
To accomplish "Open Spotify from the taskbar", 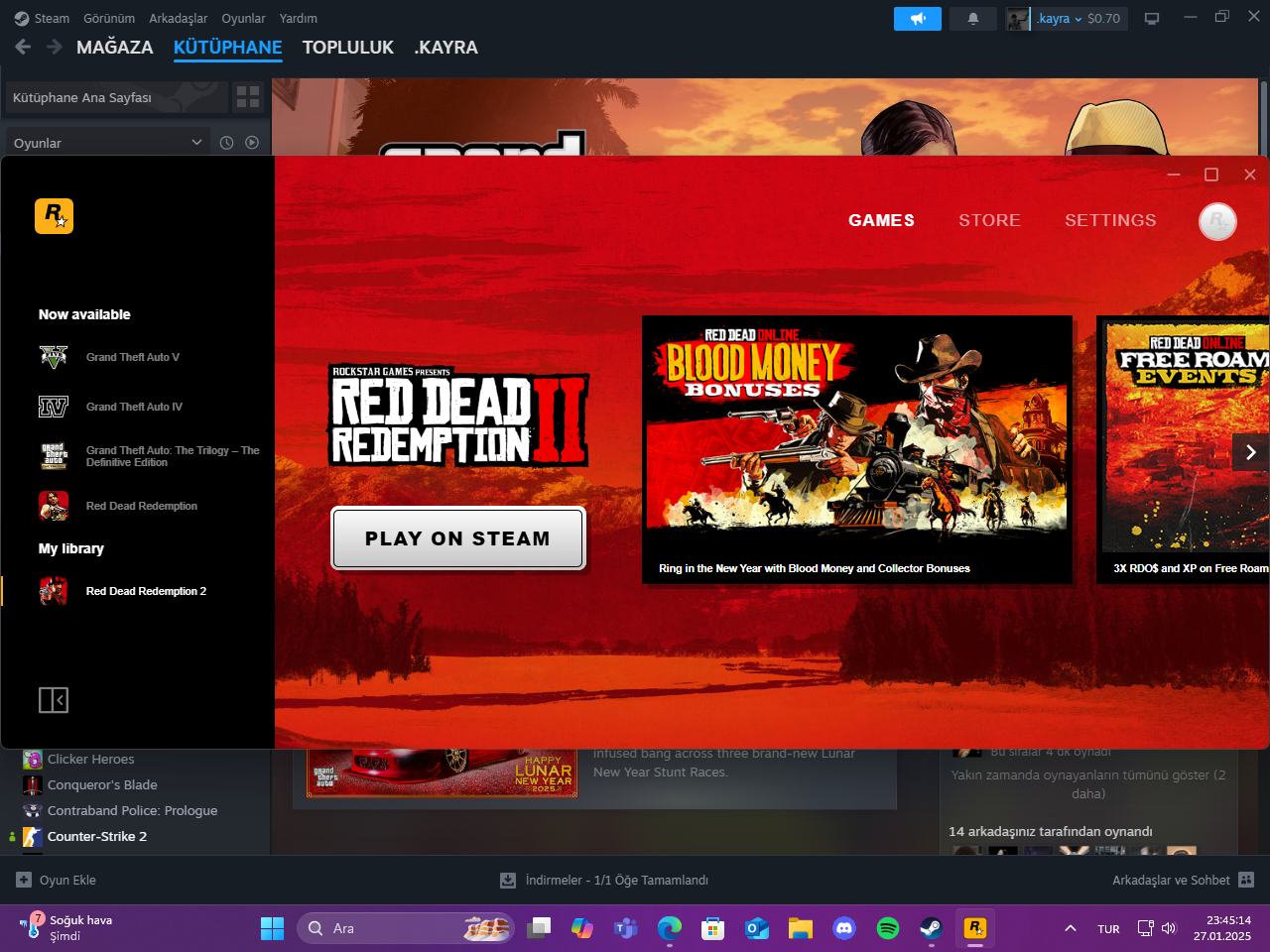I will tap(888, 928).
